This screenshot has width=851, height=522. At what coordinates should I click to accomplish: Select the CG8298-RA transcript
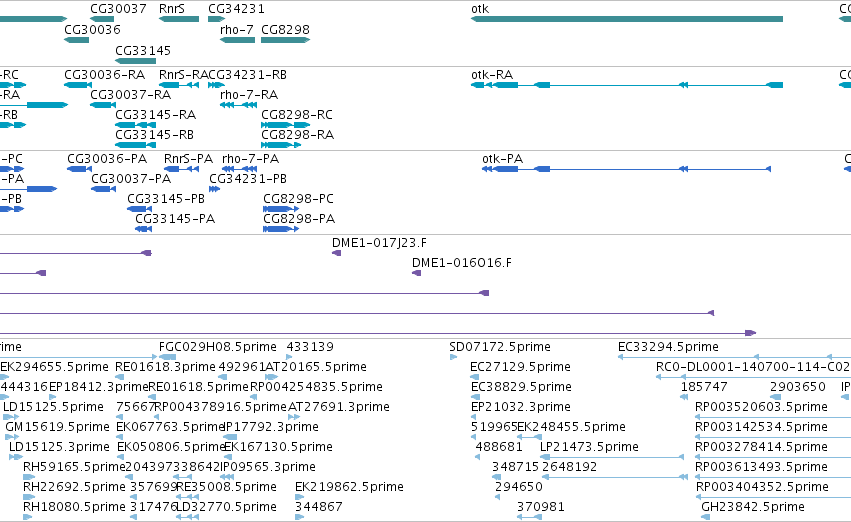pyautogui.click(x=281, y=145)
